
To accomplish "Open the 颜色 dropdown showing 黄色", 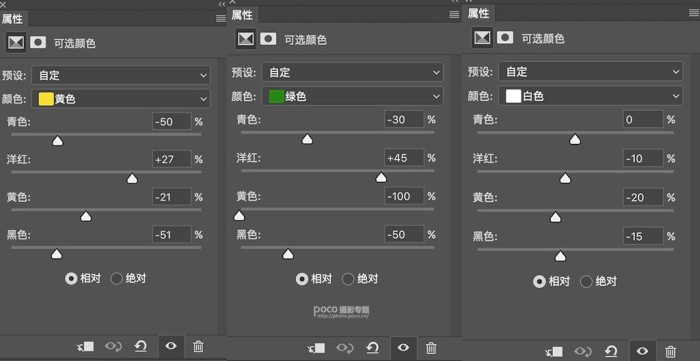I will click(x=121, y=99).
